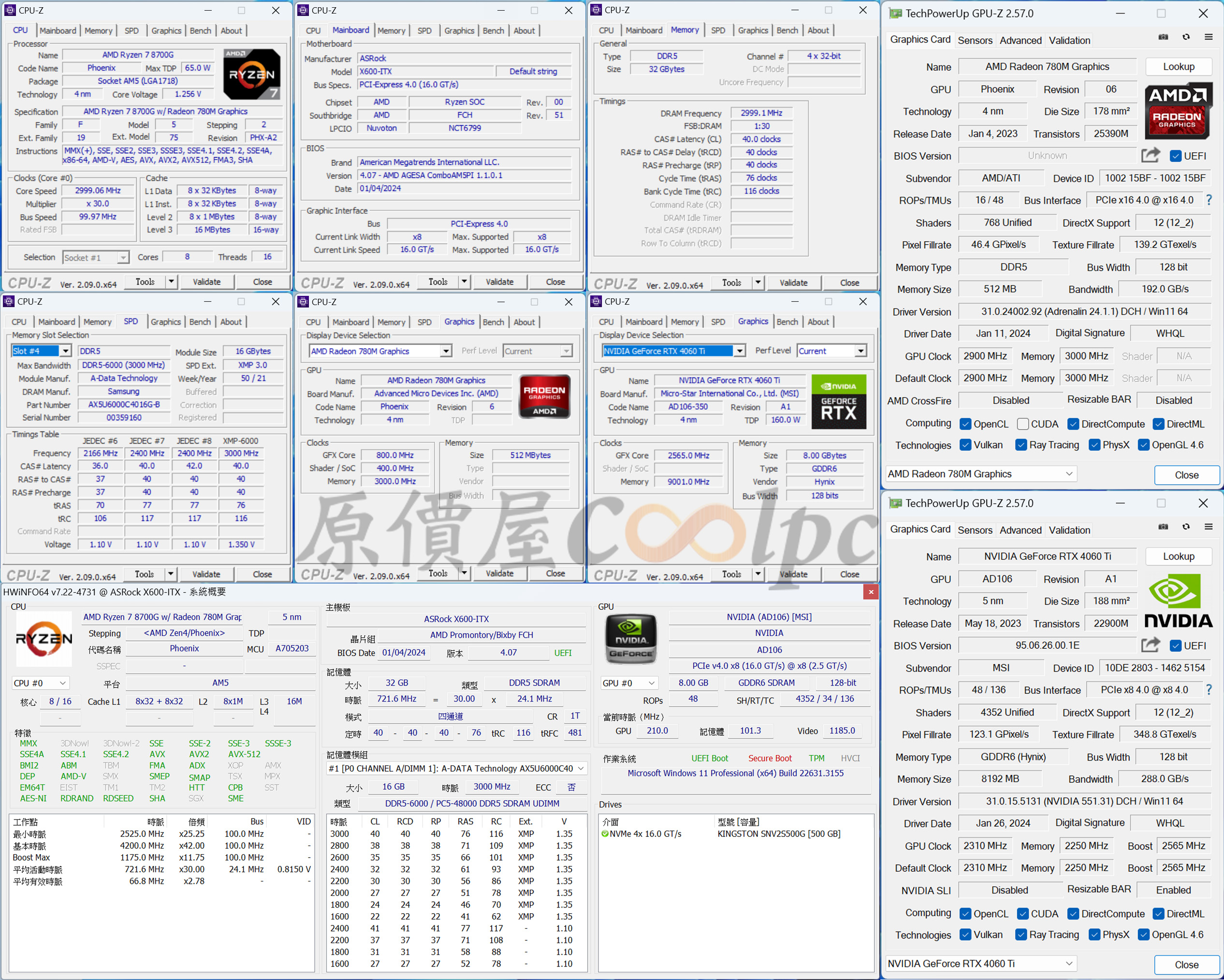Click Ryzen 7 logo in CPU-Z CPU tab
The image size is (1224, 980).
(x=251, y=74)
